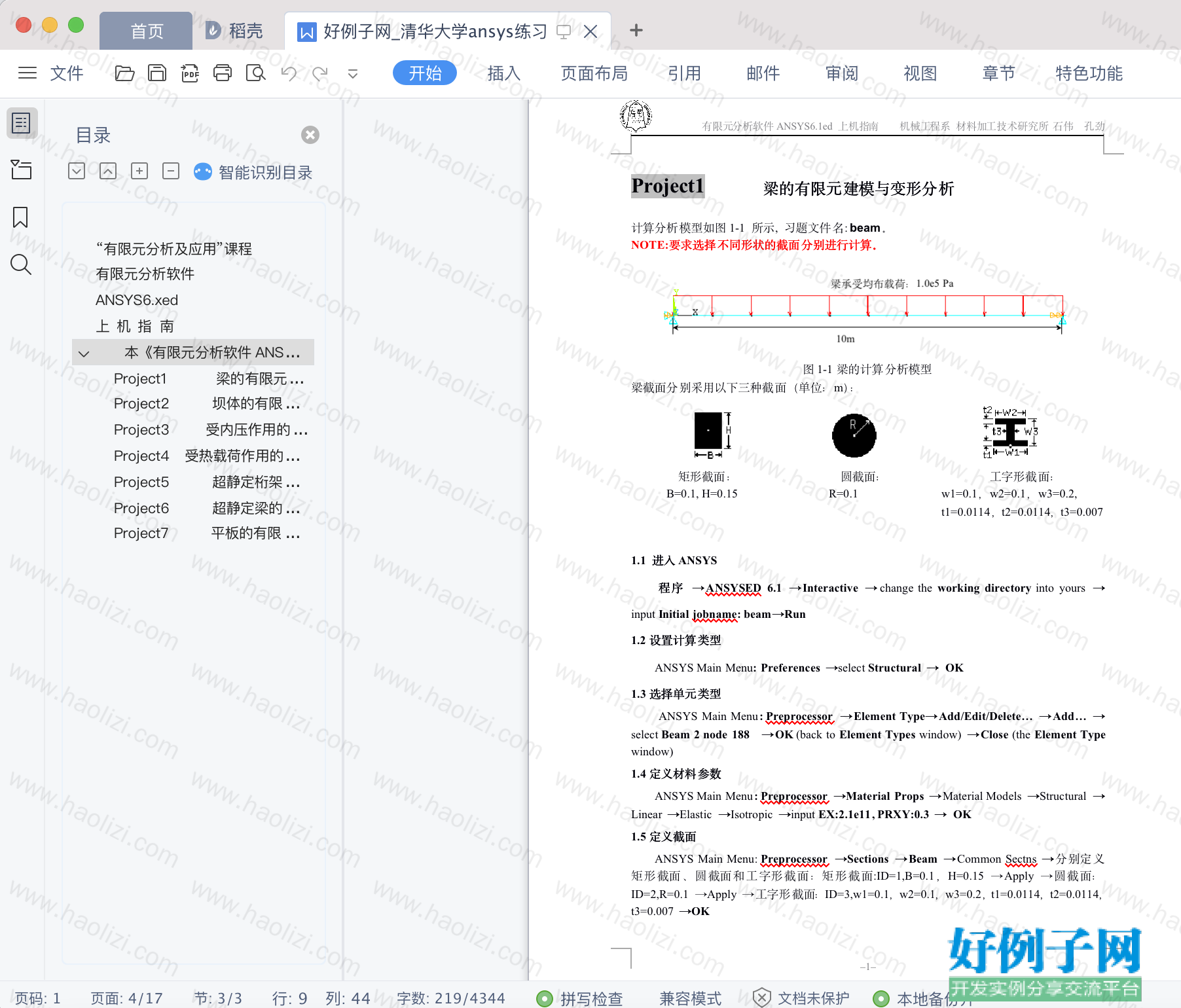
Task: Collapse all outline entries minus icon
Action: (171, 171)
